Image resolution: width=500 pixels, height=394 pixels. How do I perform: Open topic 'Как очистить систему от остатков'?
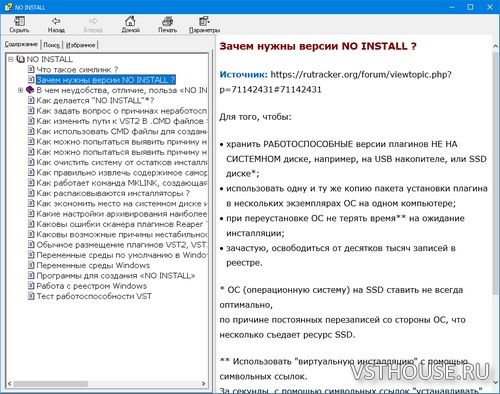point(121,162)
